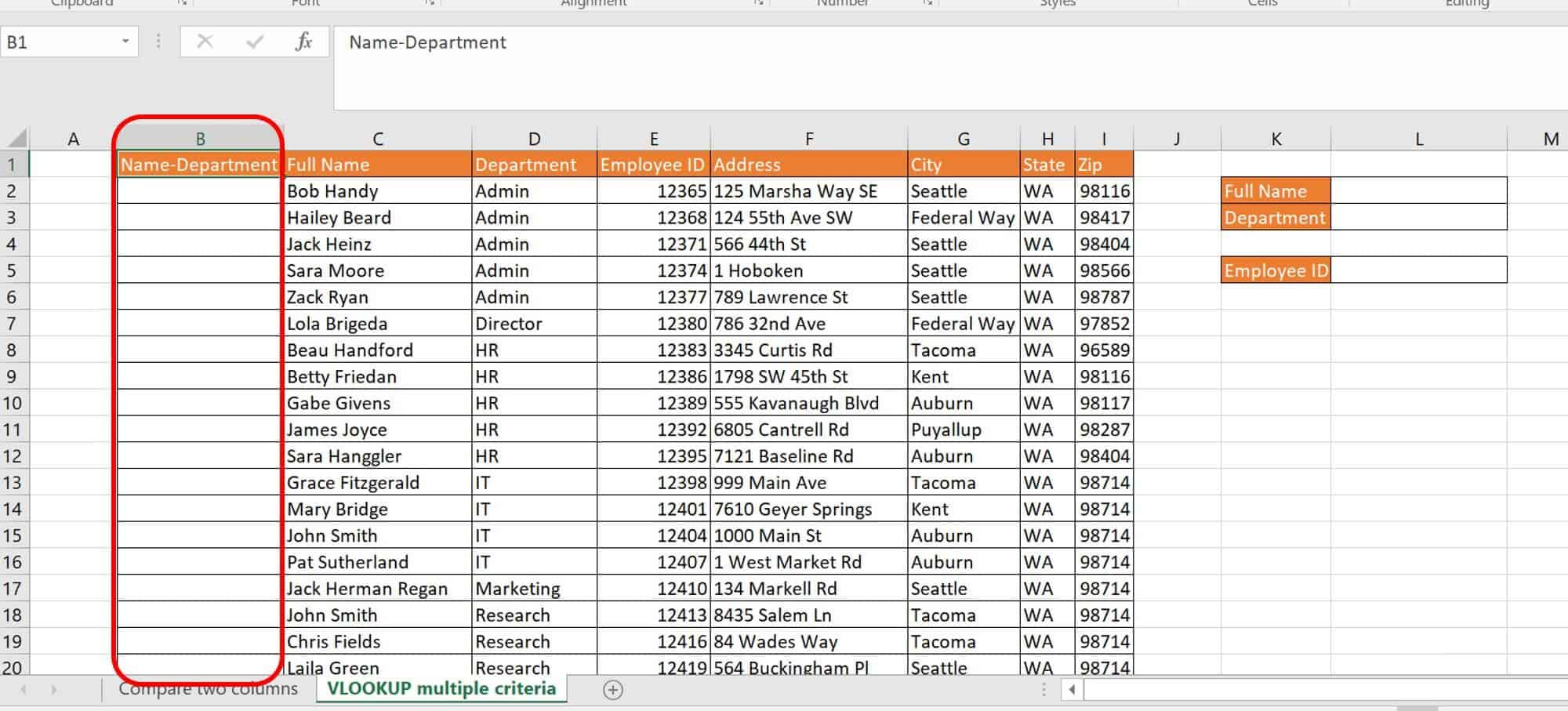Image resolution: width=1568 pixels, height=711 pixels.
Task: Click the empty cell beside Employee ID label
Action: pyautogui.click(x=1417, y=270)
